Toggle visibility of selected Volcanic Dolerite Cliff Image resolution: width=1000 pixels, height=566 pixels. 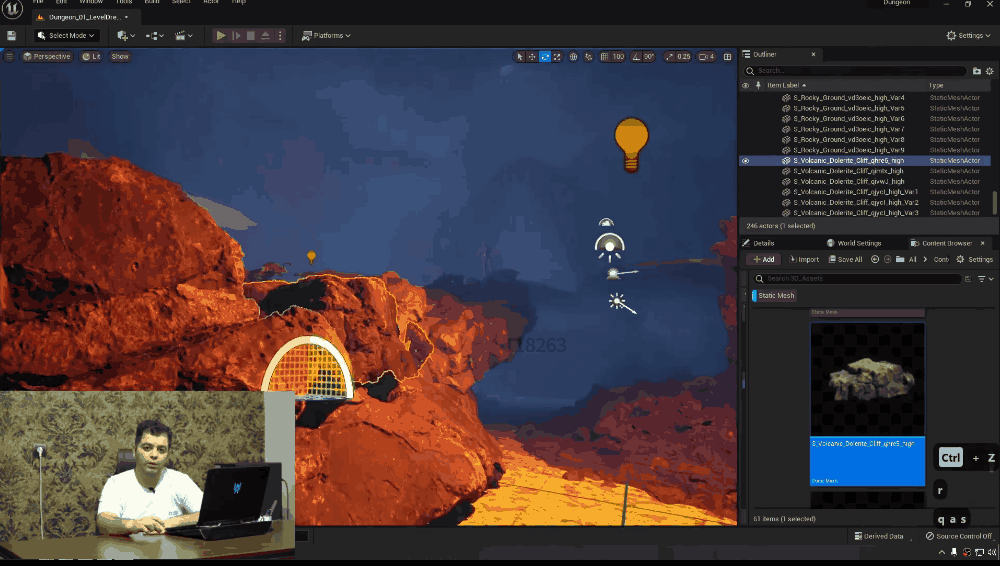(745, 161)
